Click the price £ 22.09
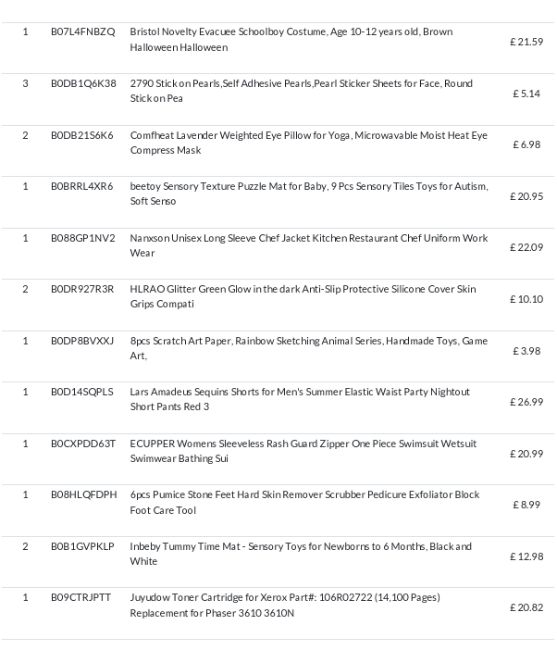557x650 pixels. click(x=526, y=247)
